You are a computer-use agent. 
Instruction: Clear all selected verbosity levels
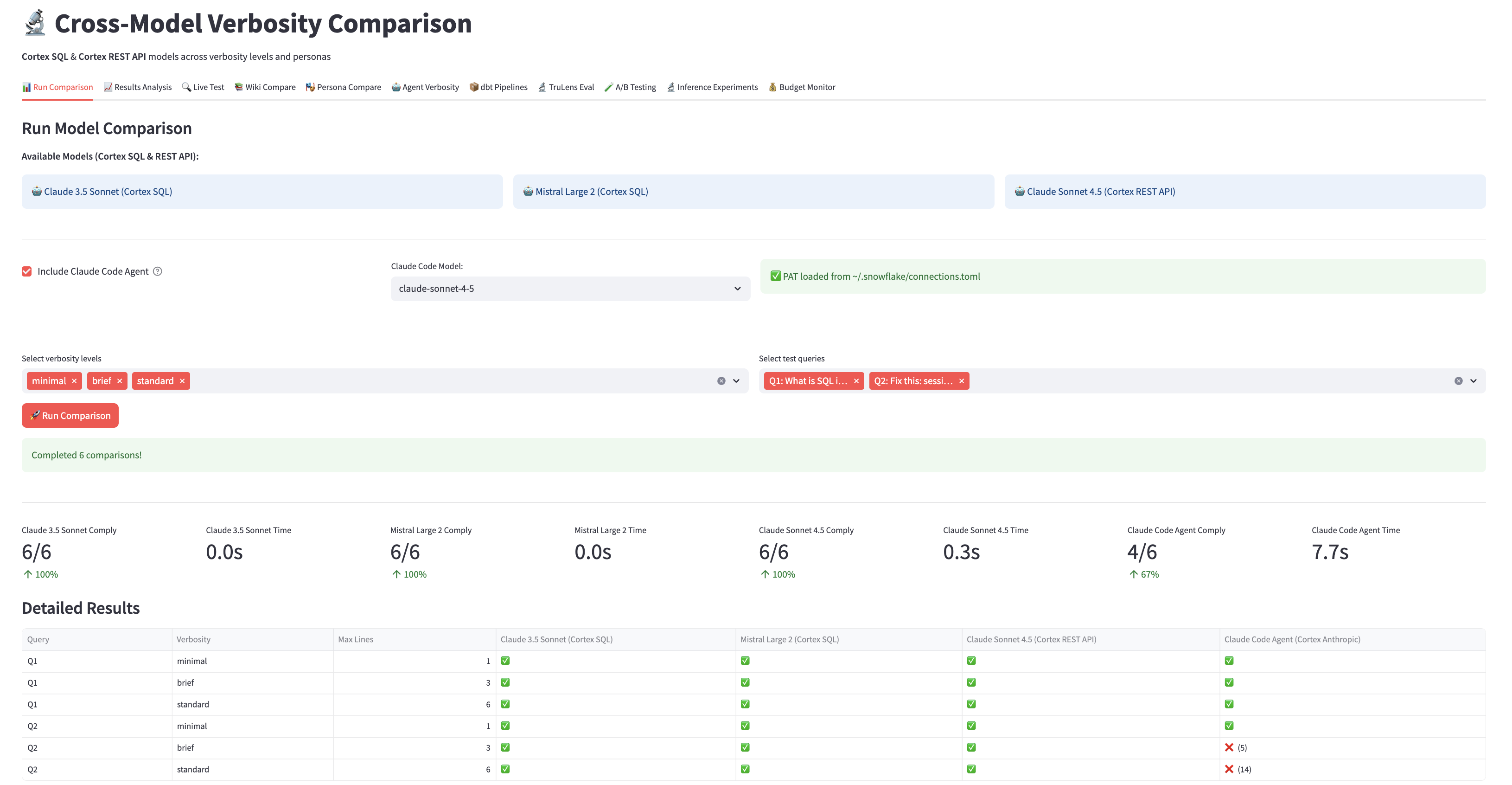[x=721, y=381]
